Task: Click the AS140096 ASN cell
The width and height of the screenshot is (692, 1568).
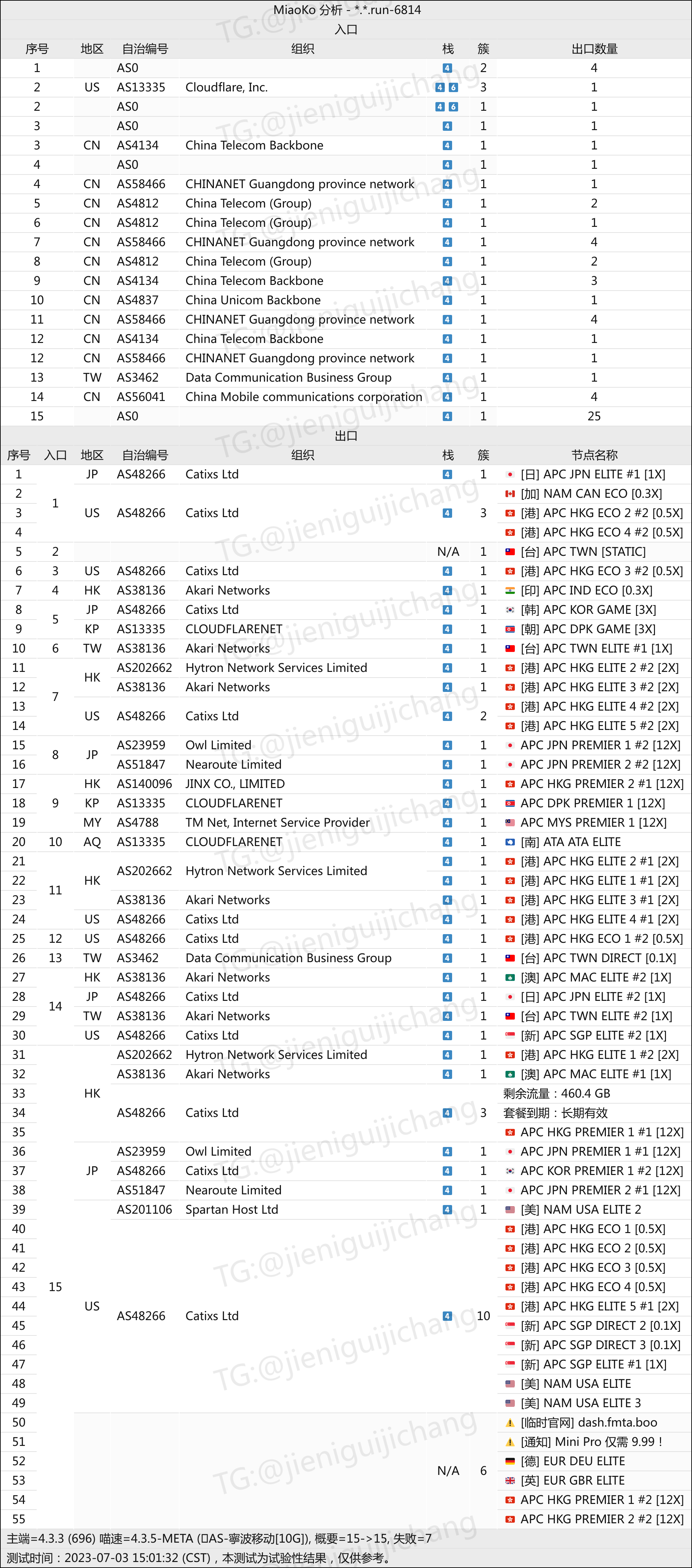Action: click(145, 784)
